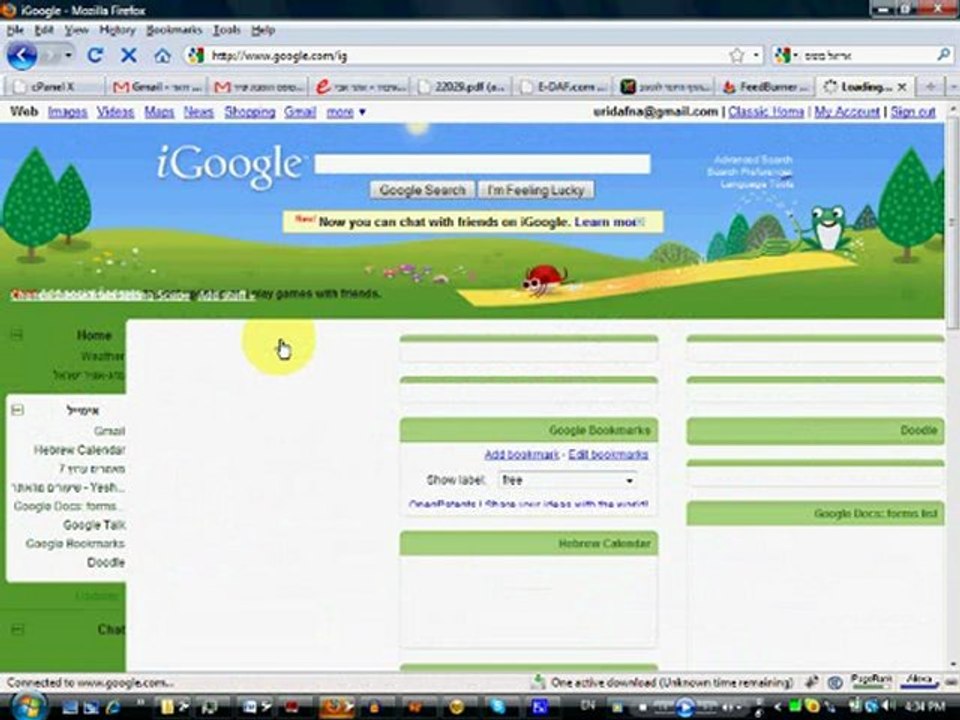Open a new tab with the plus button
The image size is (960, 720).
(930, 87)
